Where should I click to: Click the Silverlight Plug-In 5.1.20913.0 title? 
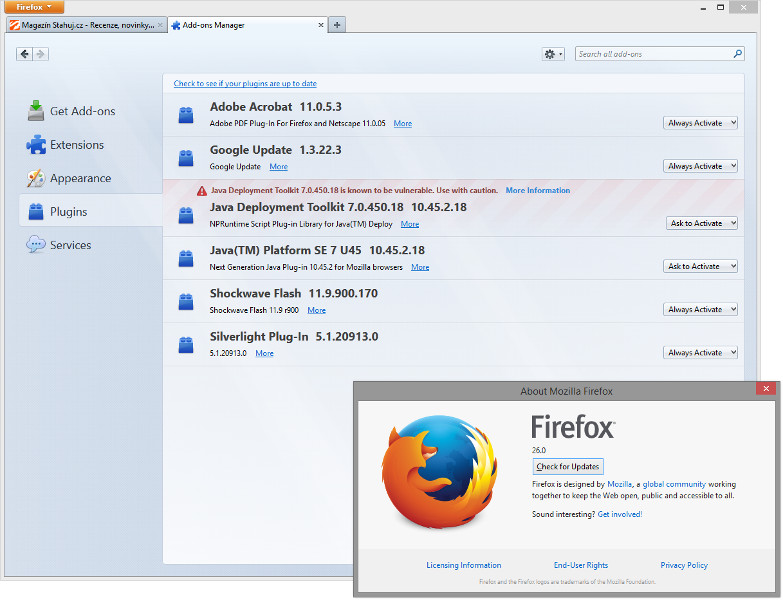[x=294, y=336]
